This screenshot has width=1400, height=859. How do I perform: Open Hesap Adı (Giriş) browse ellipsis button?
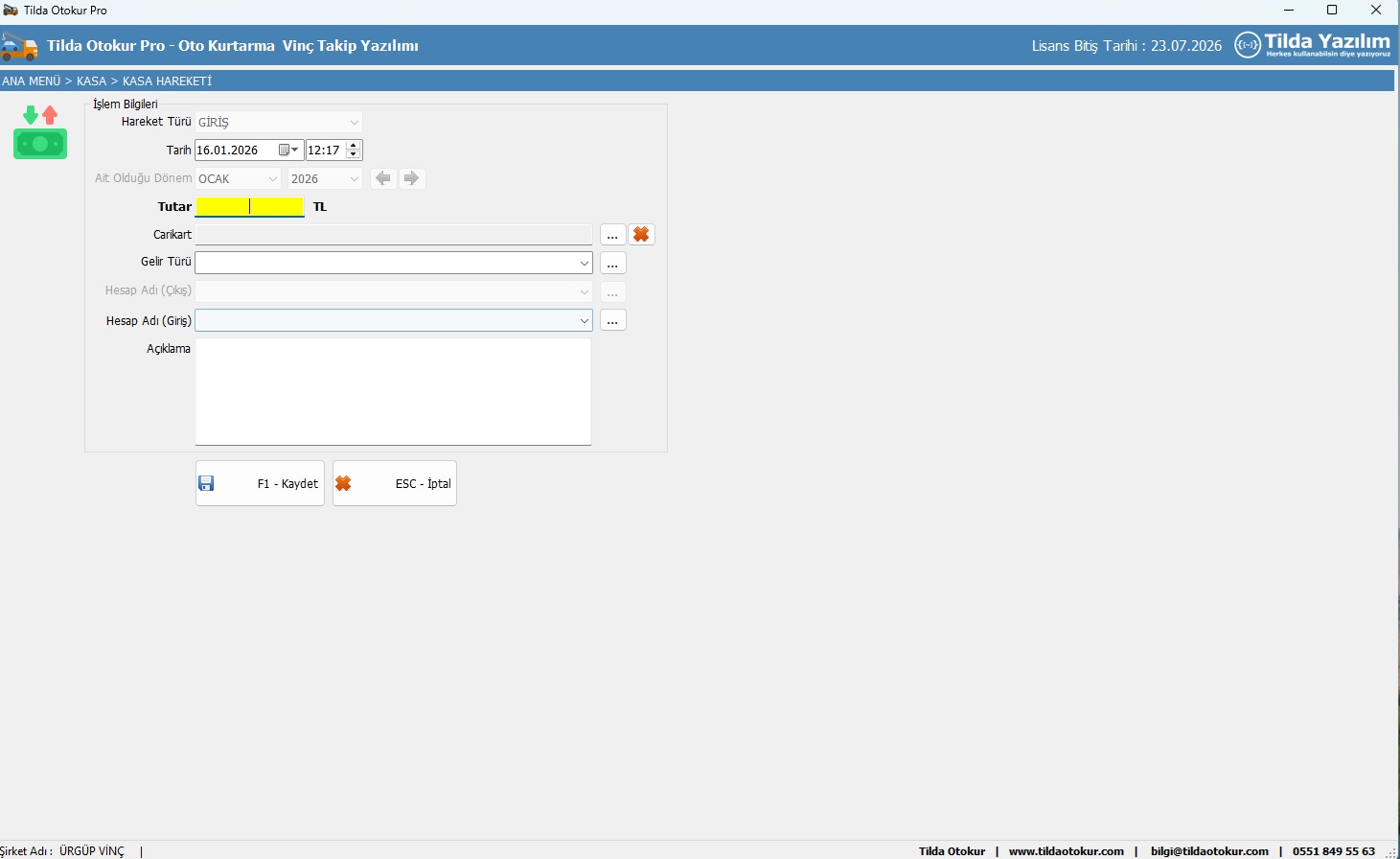[x=612, y=320]
